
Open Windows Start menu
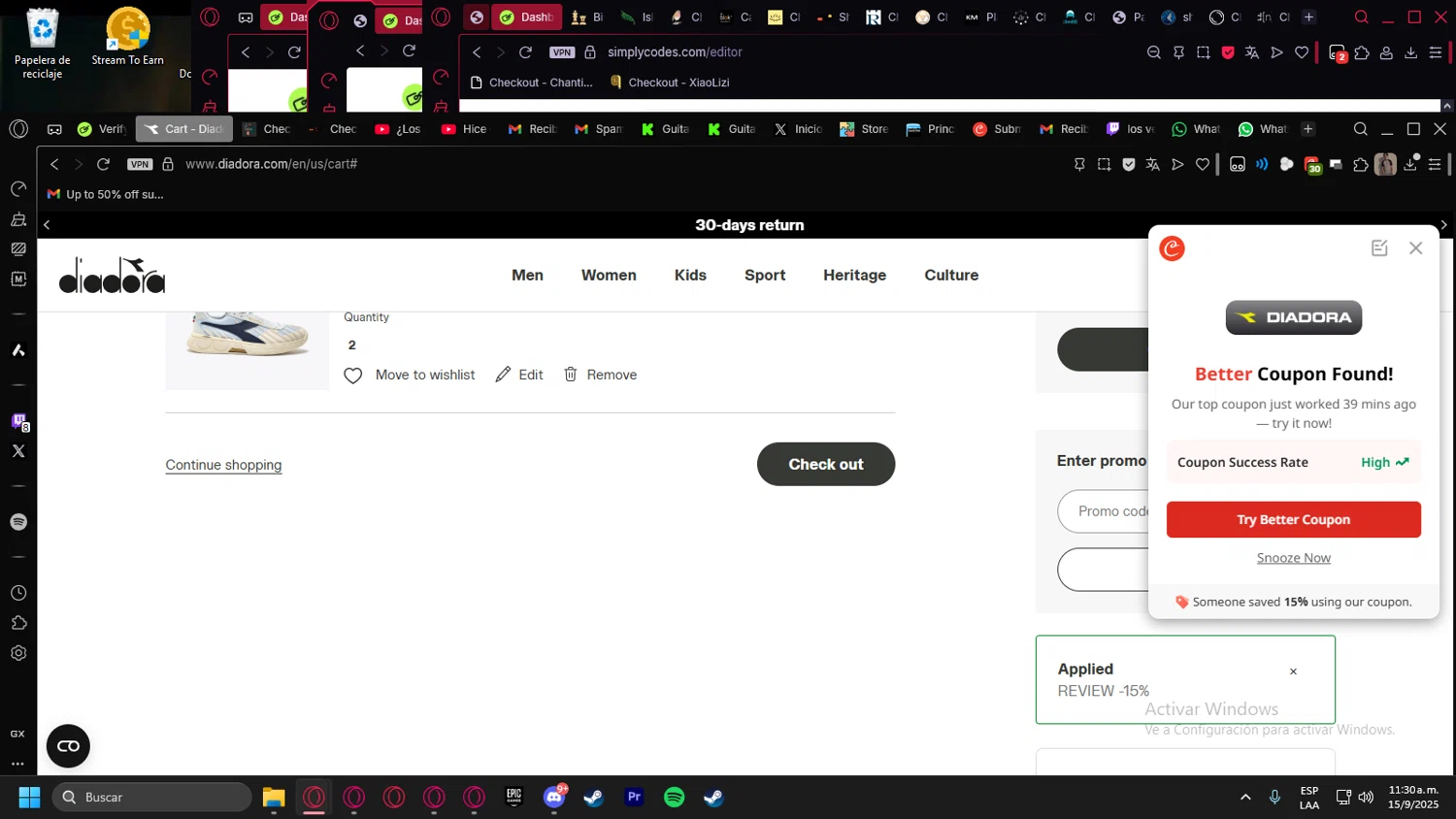[29, 798]
